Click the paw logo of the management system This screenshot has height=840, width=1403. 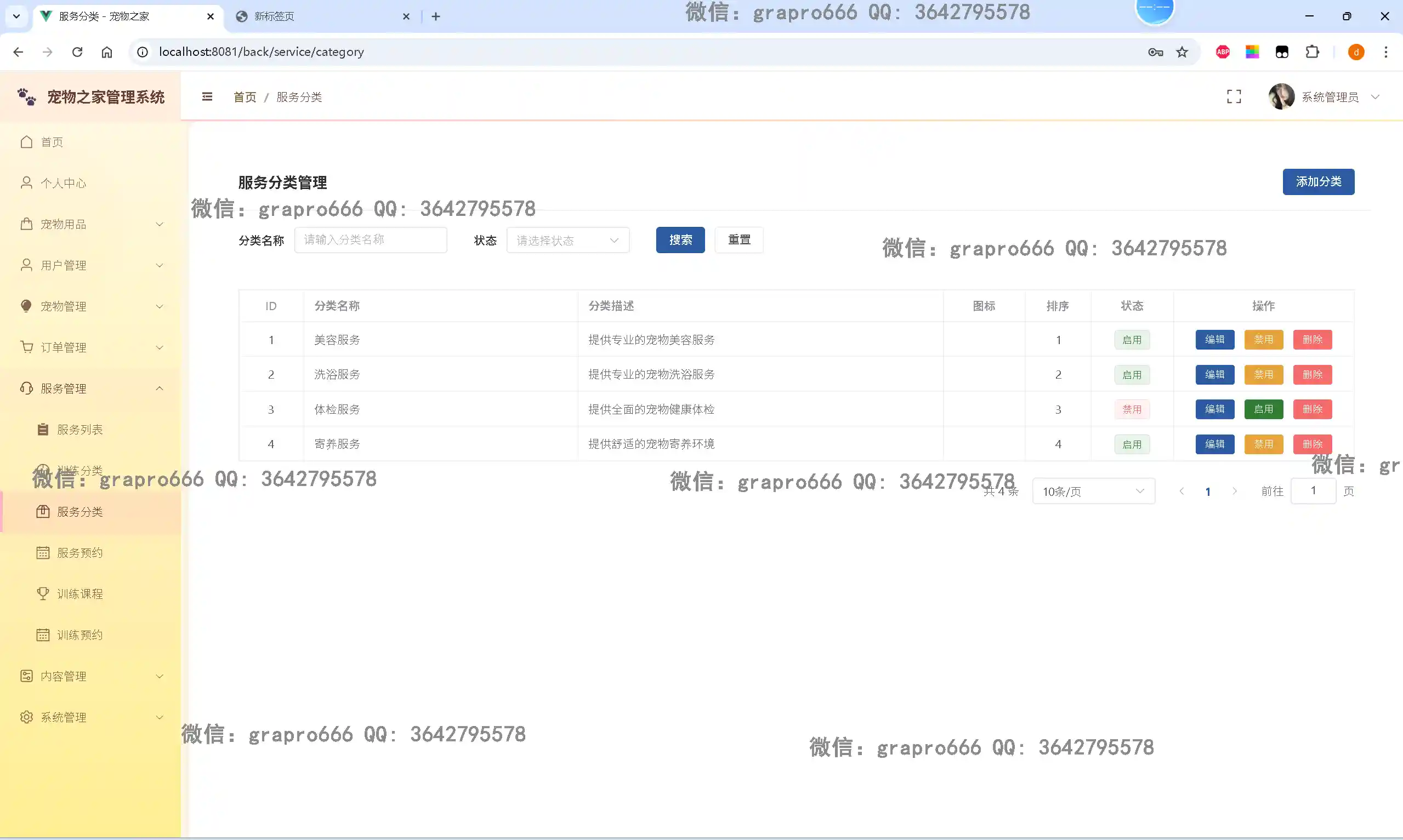tap(27, 97)
